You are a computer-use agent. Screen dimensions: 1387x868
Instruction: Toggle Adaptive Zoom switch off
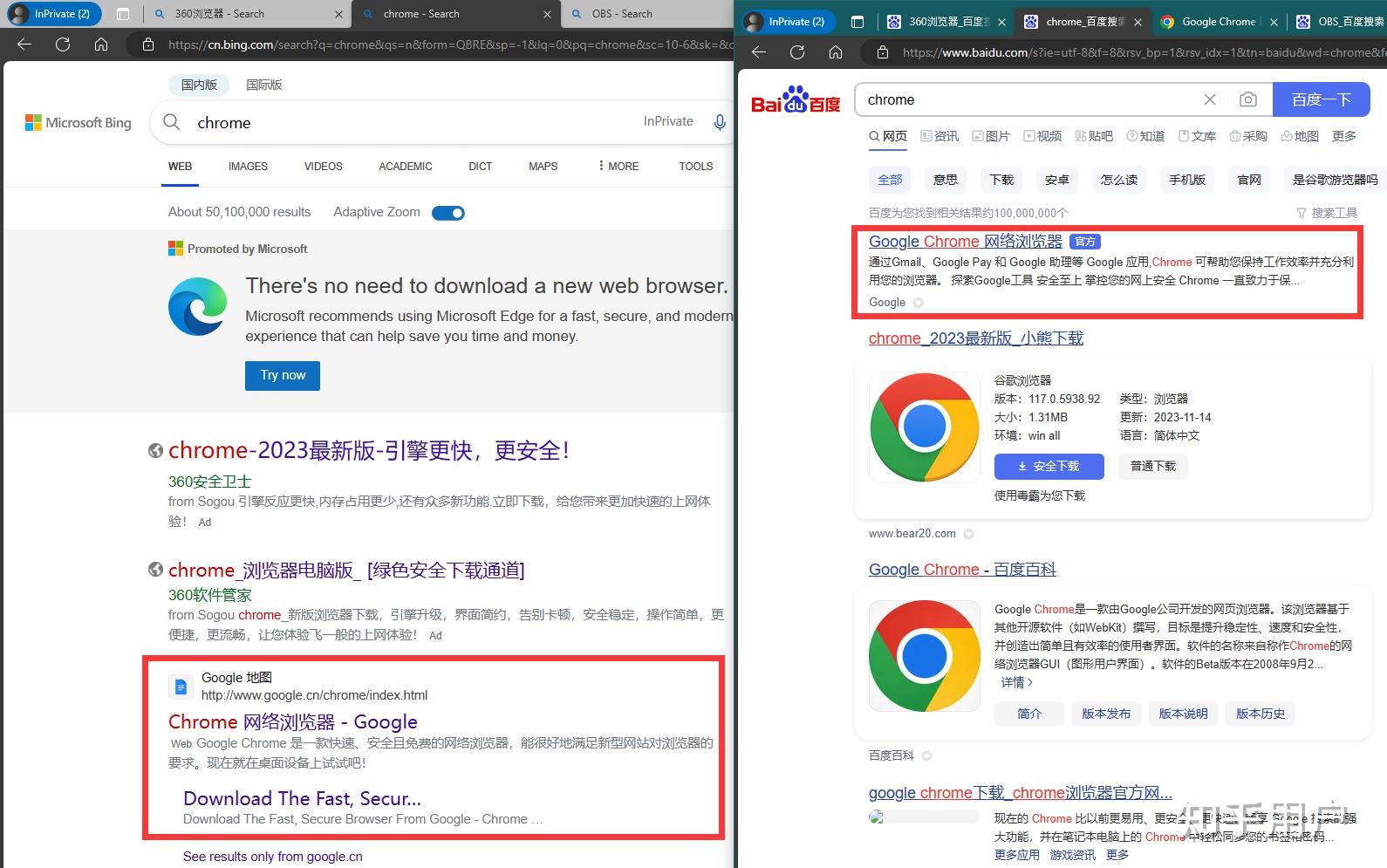click(448, 213)
